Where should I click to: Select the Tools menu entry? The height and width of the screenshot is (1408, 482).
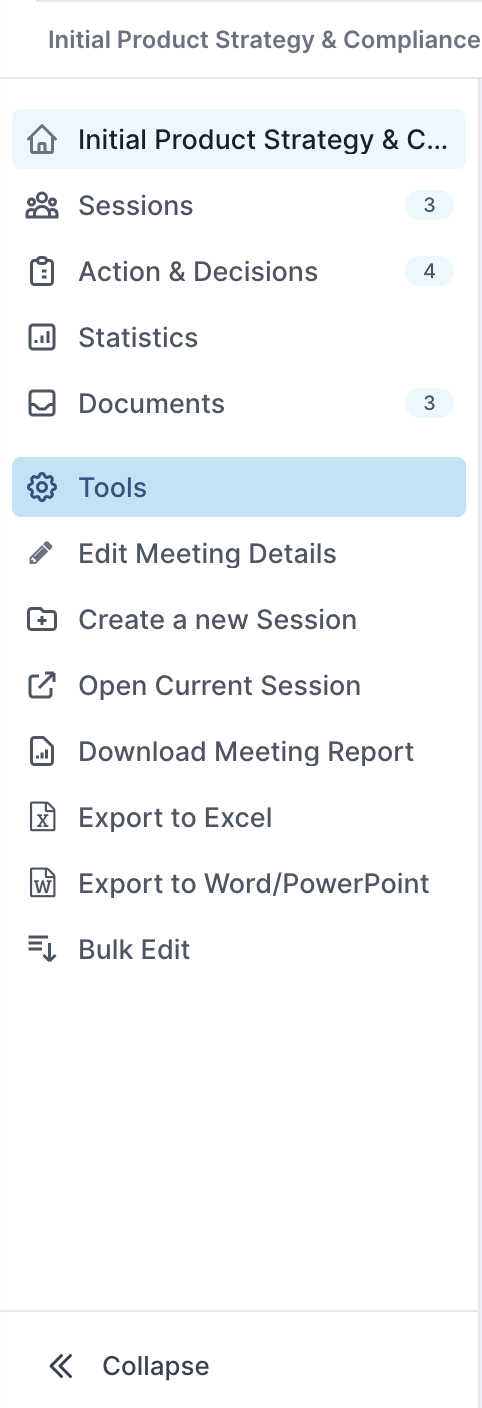coord(239,488)
